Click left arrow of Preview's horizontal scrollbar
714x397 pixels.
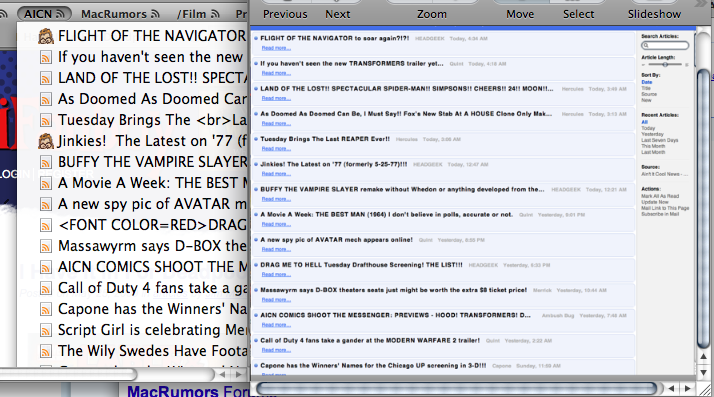pyautogui.click(x=671, y=388)
